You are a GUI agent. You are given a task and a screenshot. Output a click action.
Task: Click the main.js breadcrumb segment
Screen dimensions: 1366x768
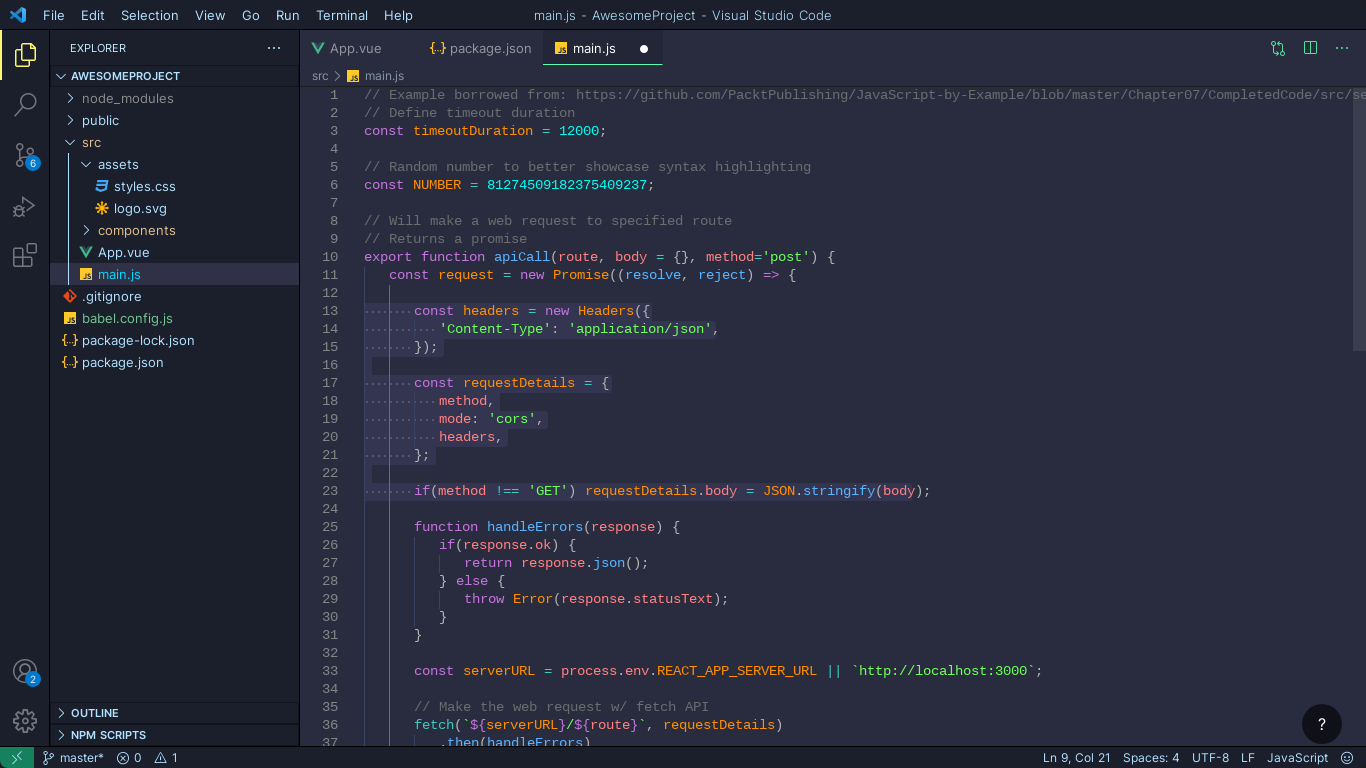click(376, 76)
